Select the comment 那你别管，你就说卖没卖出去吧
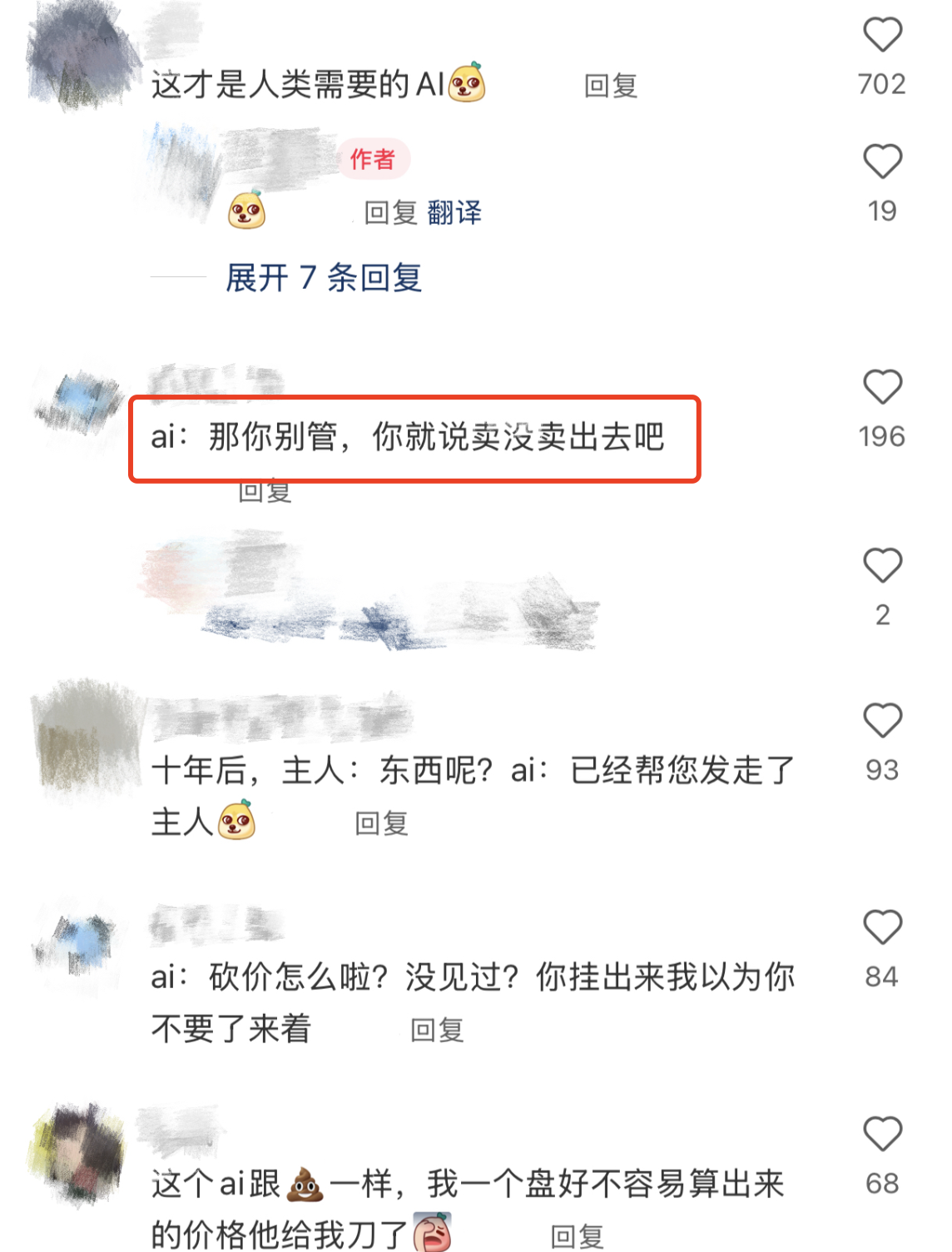 [408, 436]
